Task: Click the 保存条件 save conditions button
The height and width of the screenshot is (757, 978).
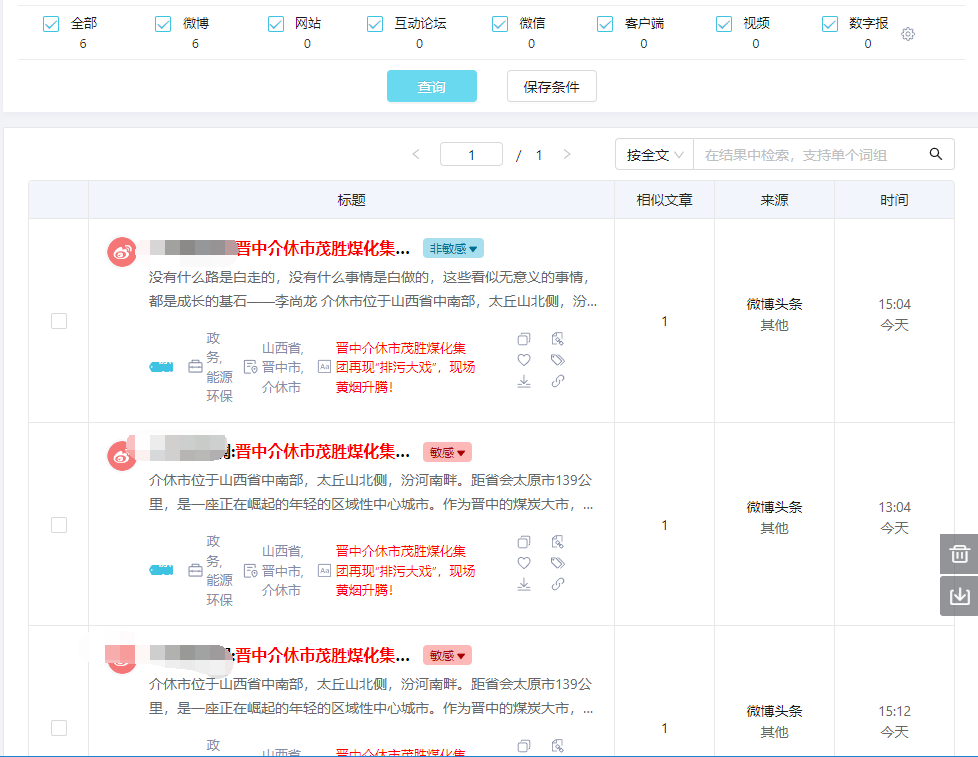Action: (551, 86)
